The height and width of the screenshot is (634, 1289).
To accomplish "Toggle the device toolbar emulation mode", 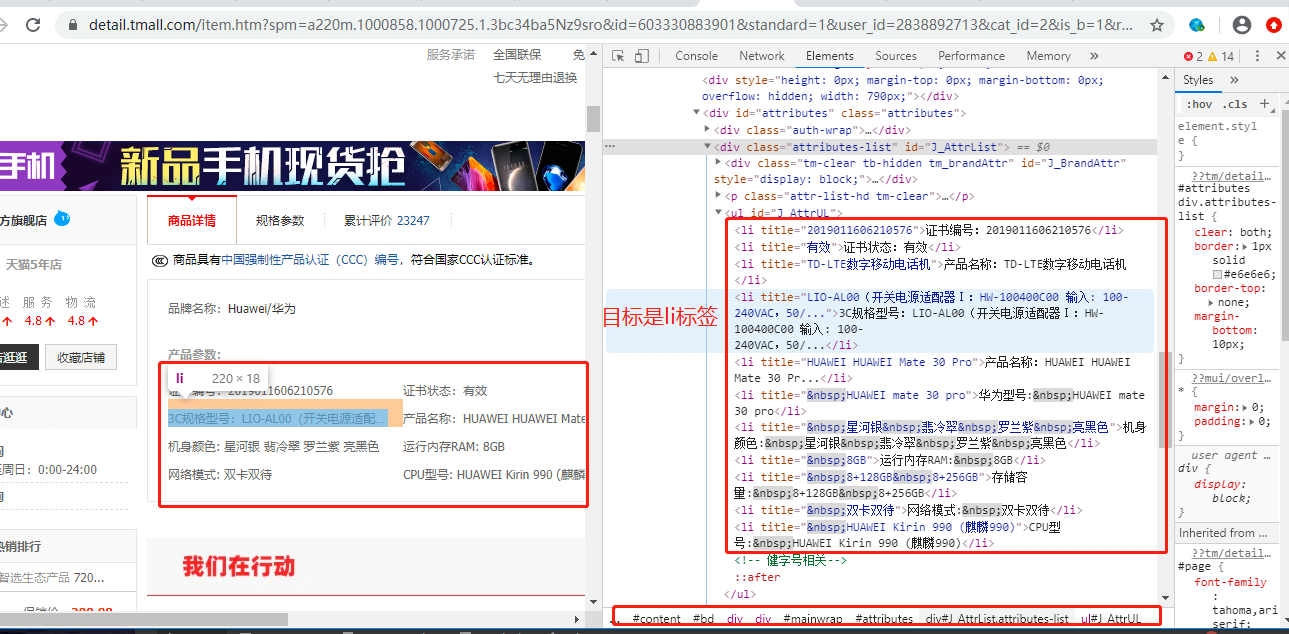I will click(x=641, y=56).
